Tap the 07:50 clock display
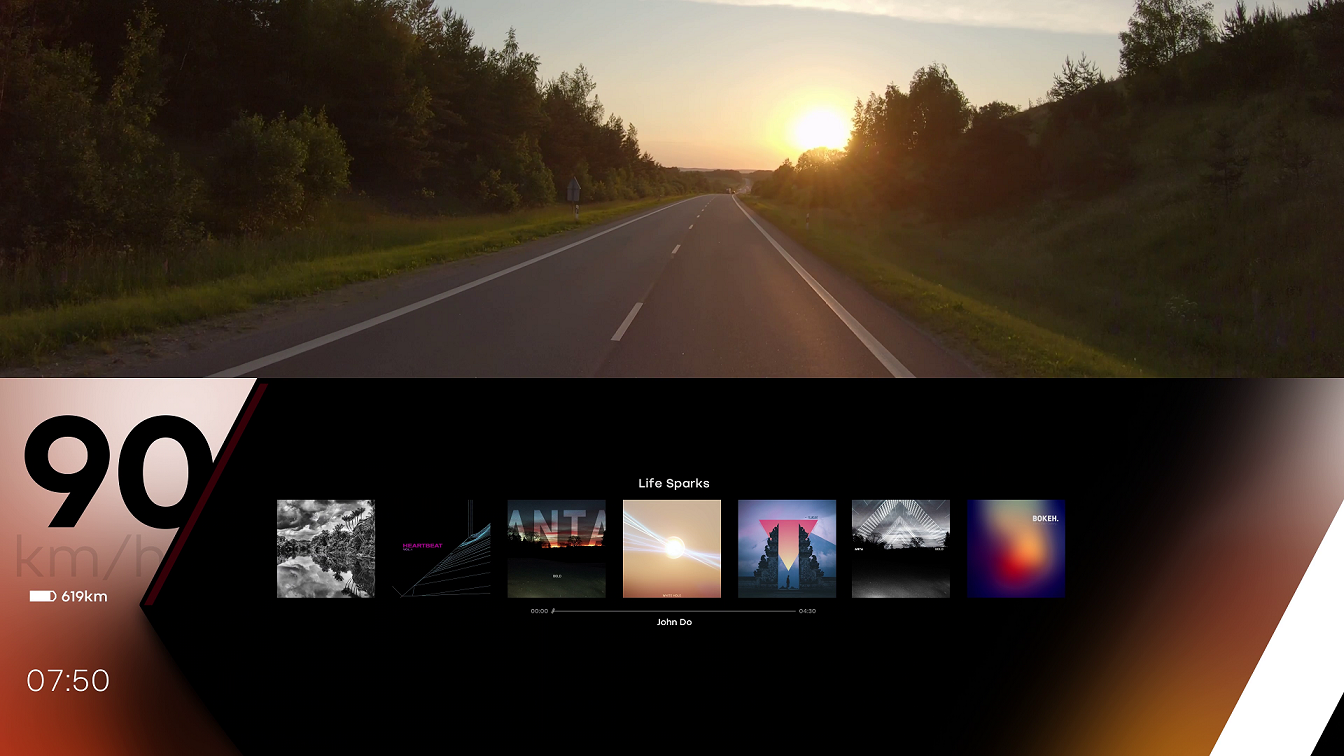Screen dimensions: 1344x756 pos(68,681)
